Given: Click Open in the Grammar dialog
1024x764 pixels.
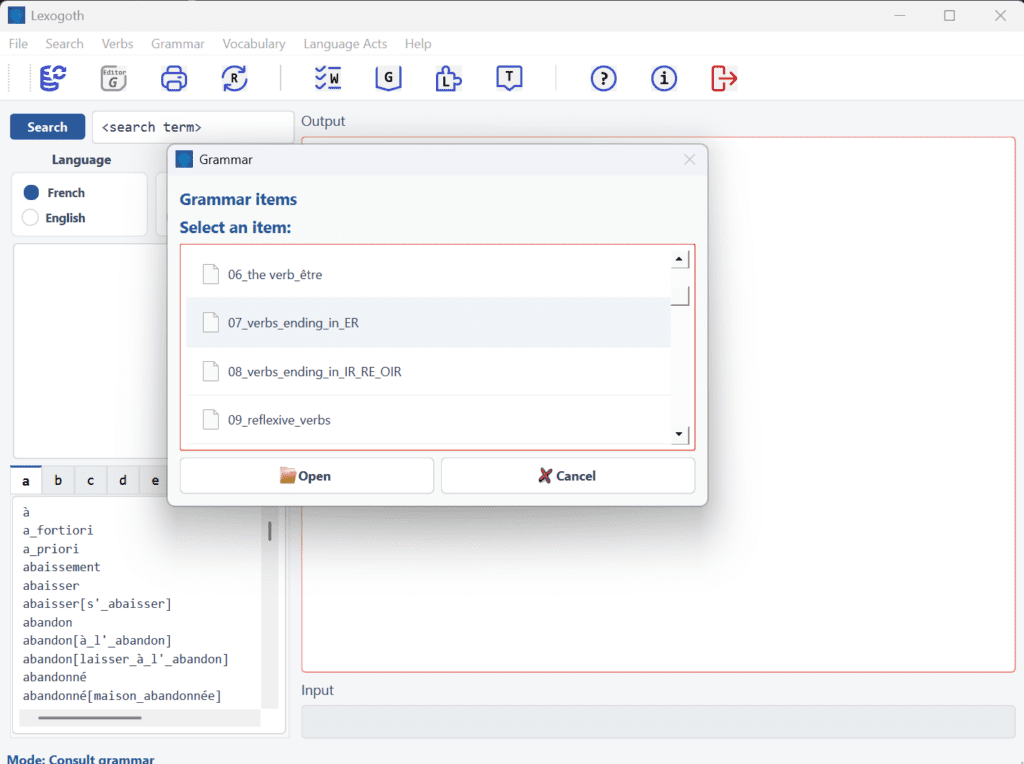Looking at the screenshot, I should [x=306, y=476].
